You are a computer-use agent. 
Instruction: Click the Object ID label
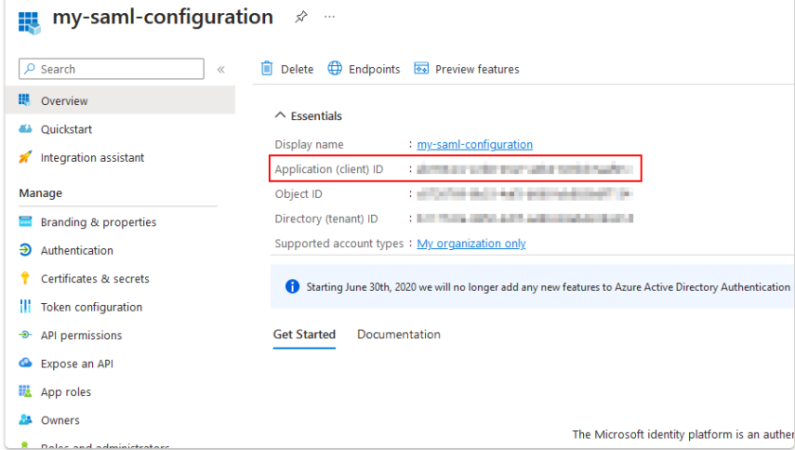click(x=298, y=194)
